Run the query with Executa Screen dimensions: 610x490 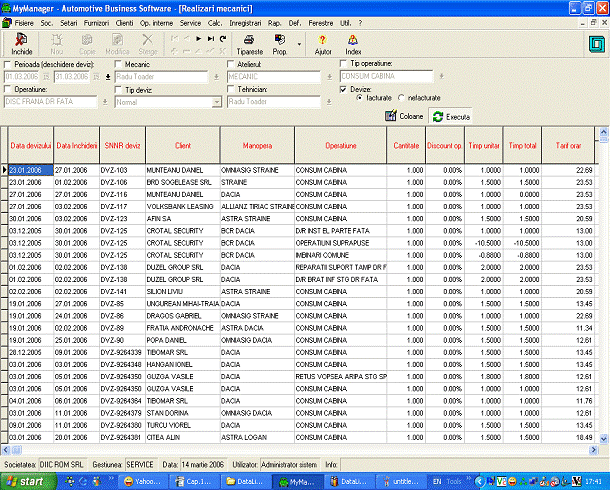tap(451, 117)
